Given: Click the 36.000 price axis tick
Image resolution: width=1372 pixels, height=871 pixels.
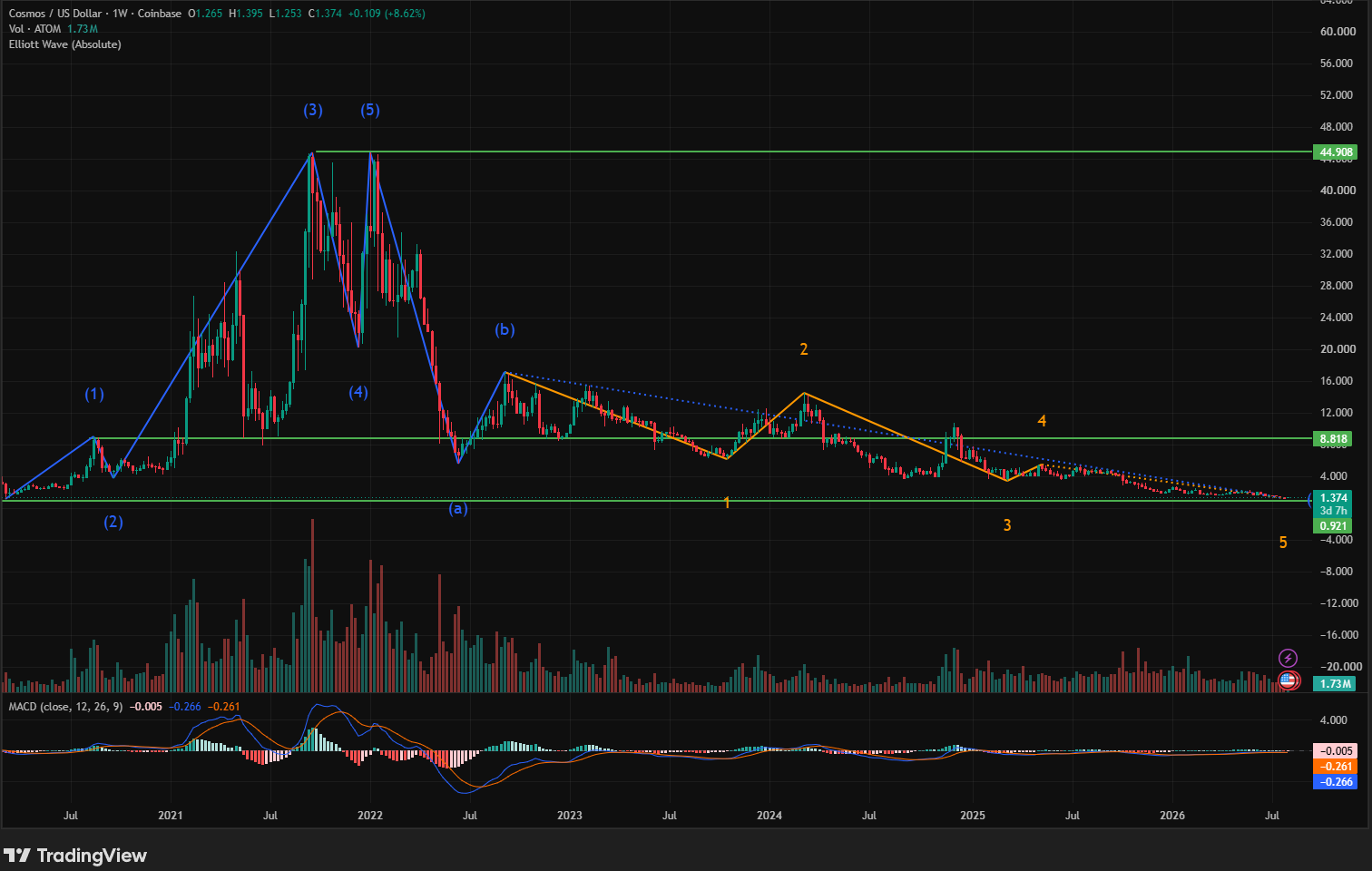Looking at the screenshot, I should [1338, 222].
